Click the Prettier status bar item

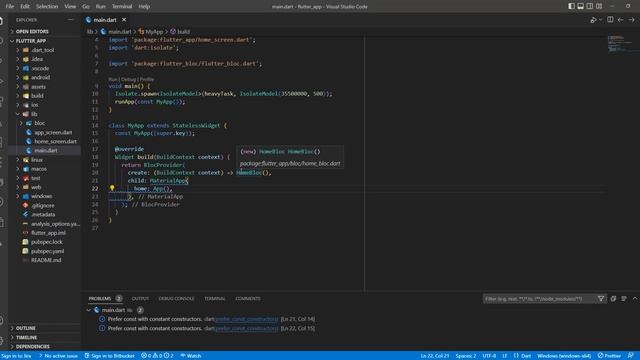609,356
